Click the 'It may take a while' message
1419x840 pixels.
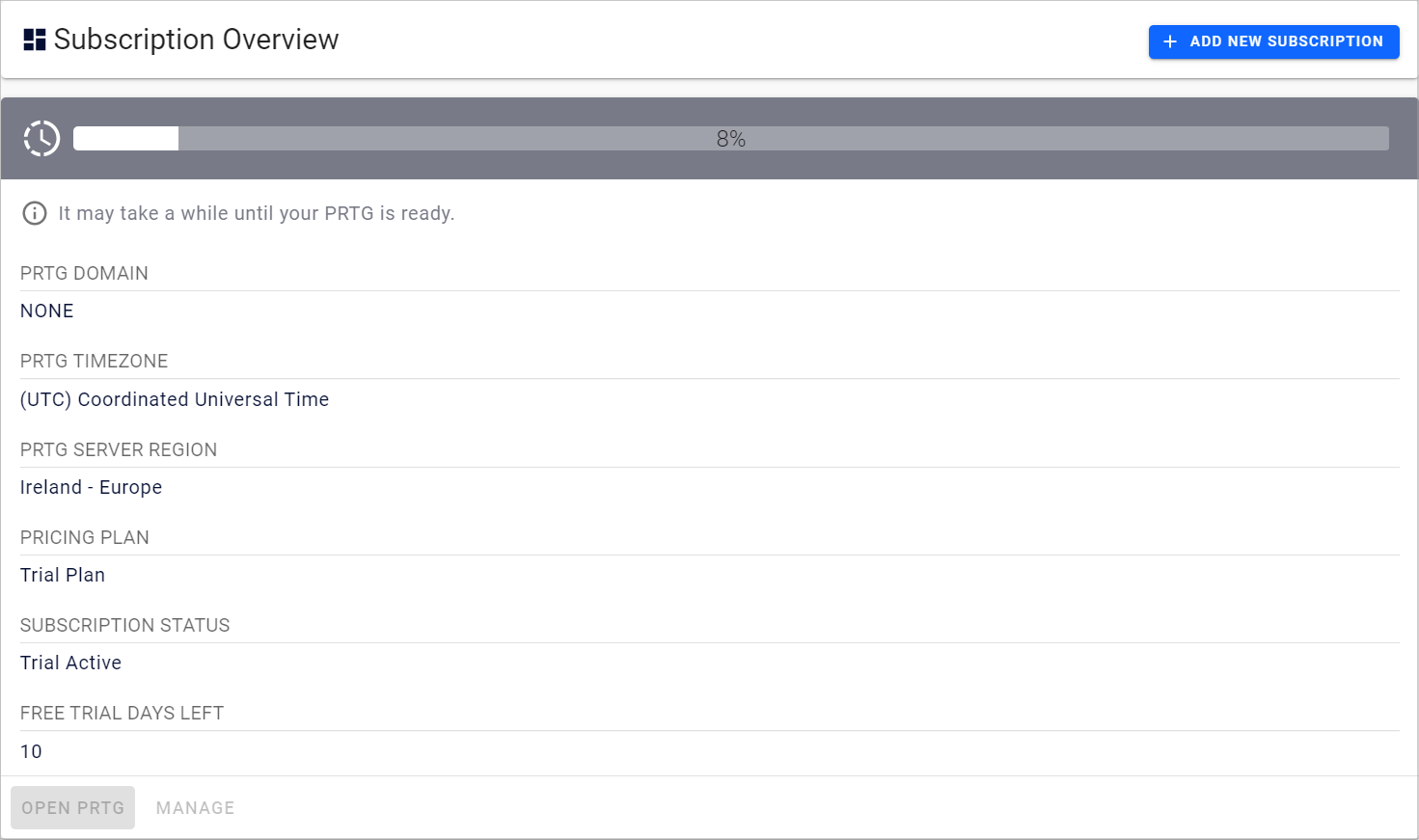tap(256, 213)
